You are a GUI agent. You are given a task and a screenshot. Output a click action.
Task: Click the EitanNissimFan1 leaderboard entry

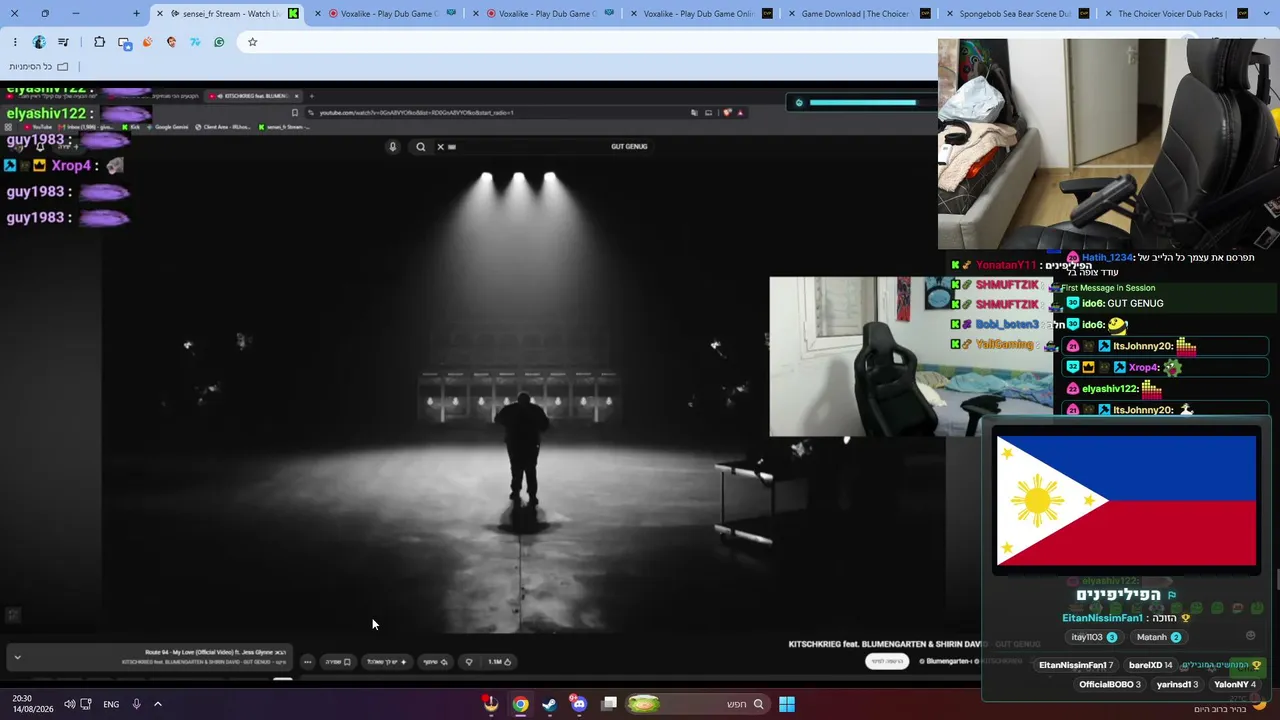(x=1076, y=665)
